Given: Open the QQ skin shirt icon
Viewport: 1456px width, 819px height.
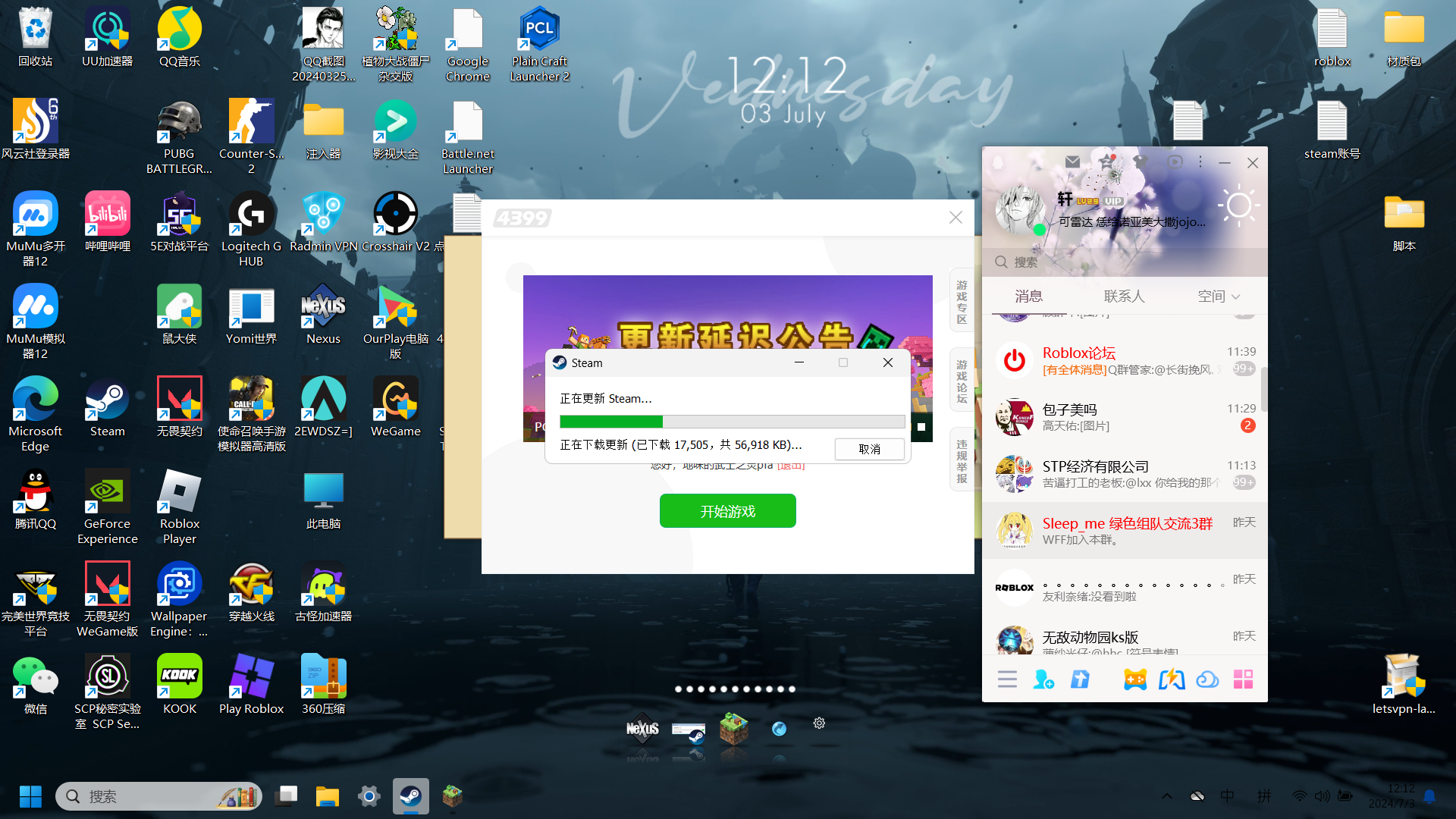Looking at the screenshot, I should click(1141, 162).
